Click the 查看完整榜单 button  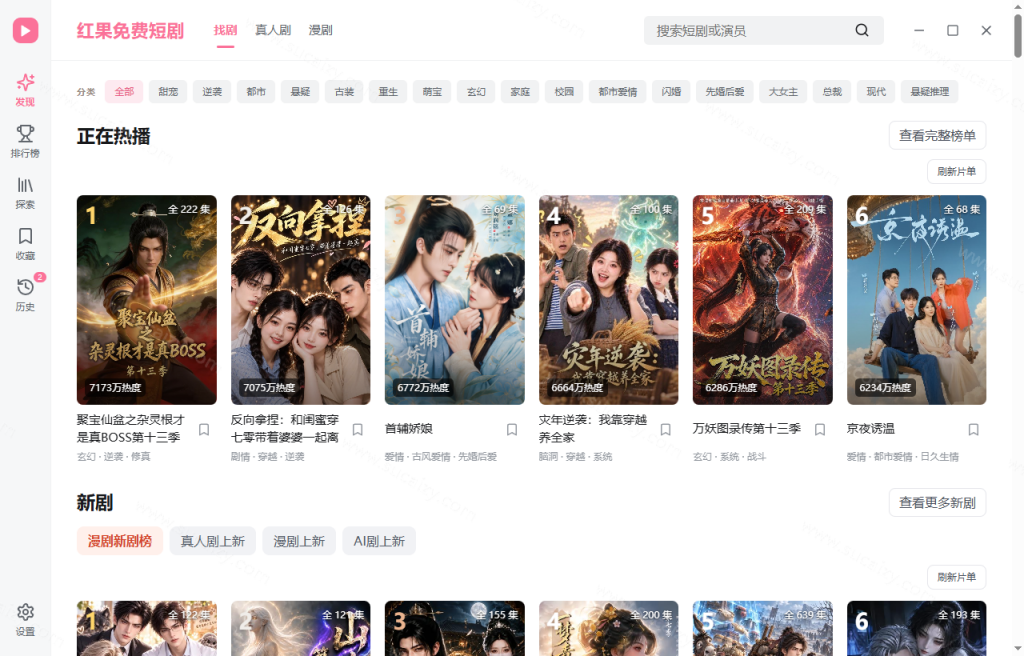pyautogui.click(x=937, y=135)
